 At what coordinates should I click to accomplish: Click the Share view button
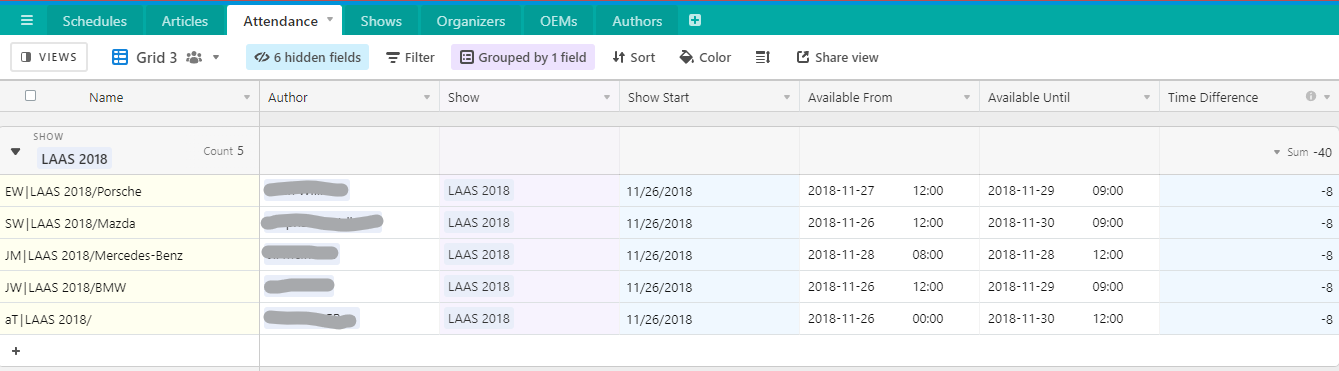click(x=838, y=57)
